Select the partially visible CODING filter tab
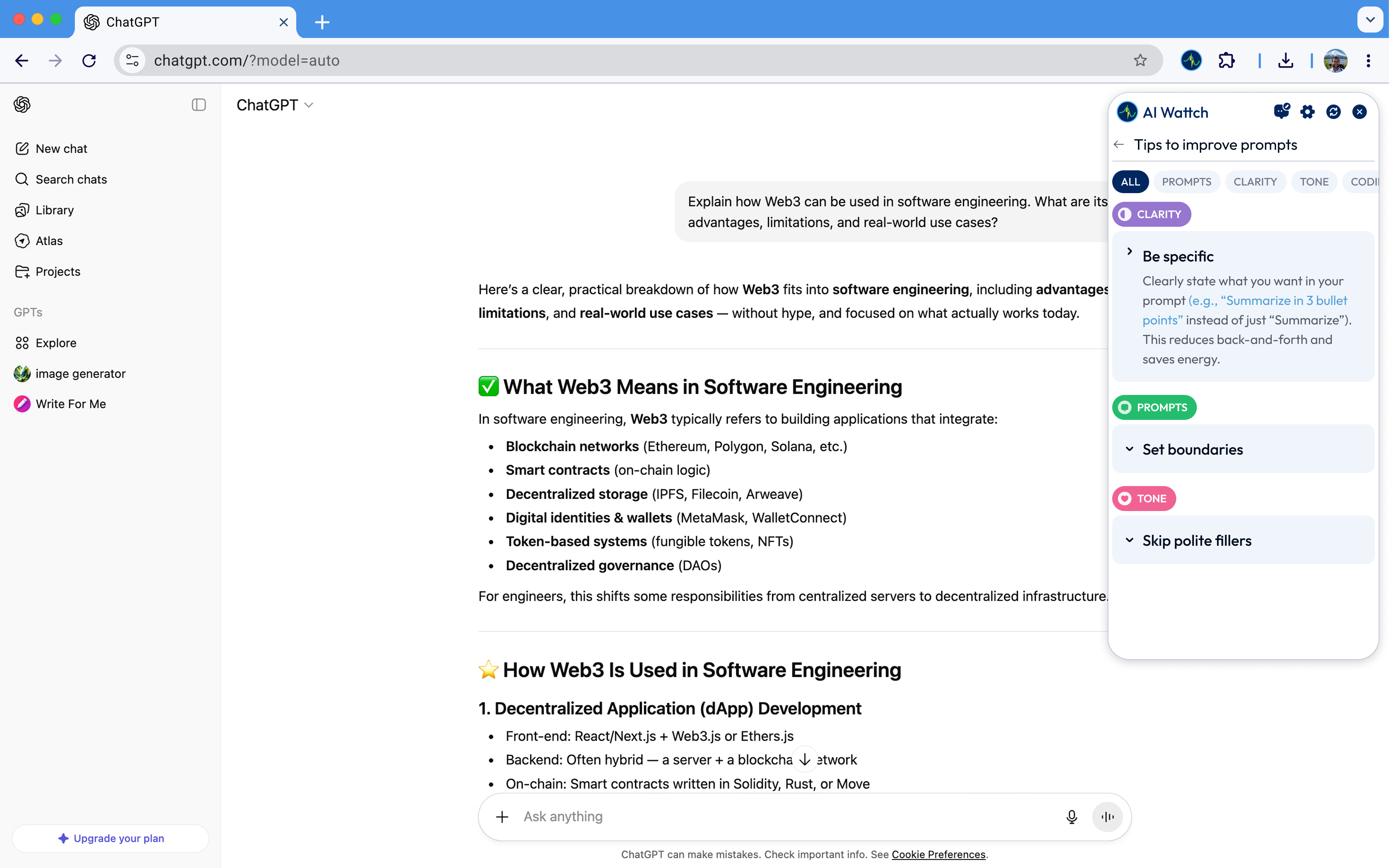The image size is (1390, 868). (x=1361, y=182)
